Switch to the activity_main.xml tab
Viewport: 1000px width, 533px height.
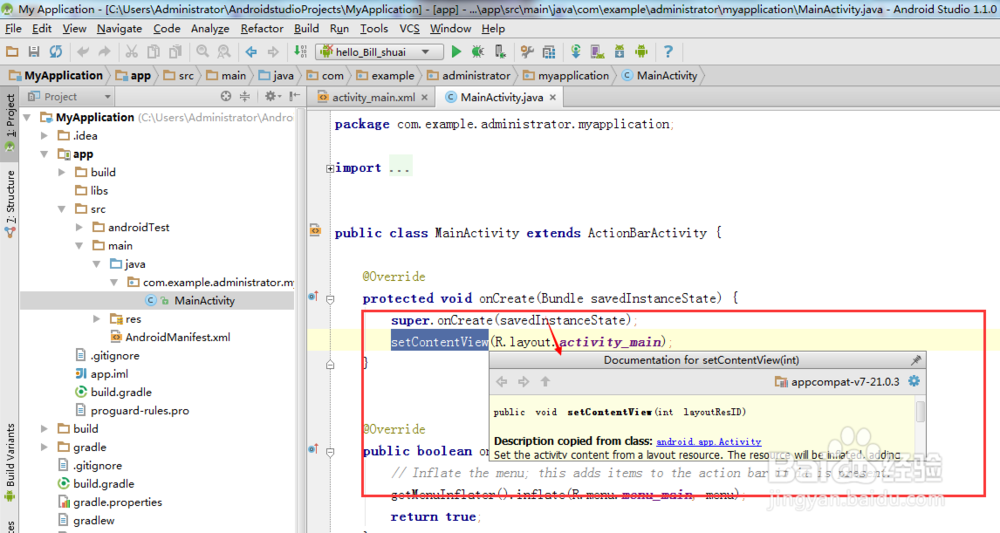(x=373, y=97)
